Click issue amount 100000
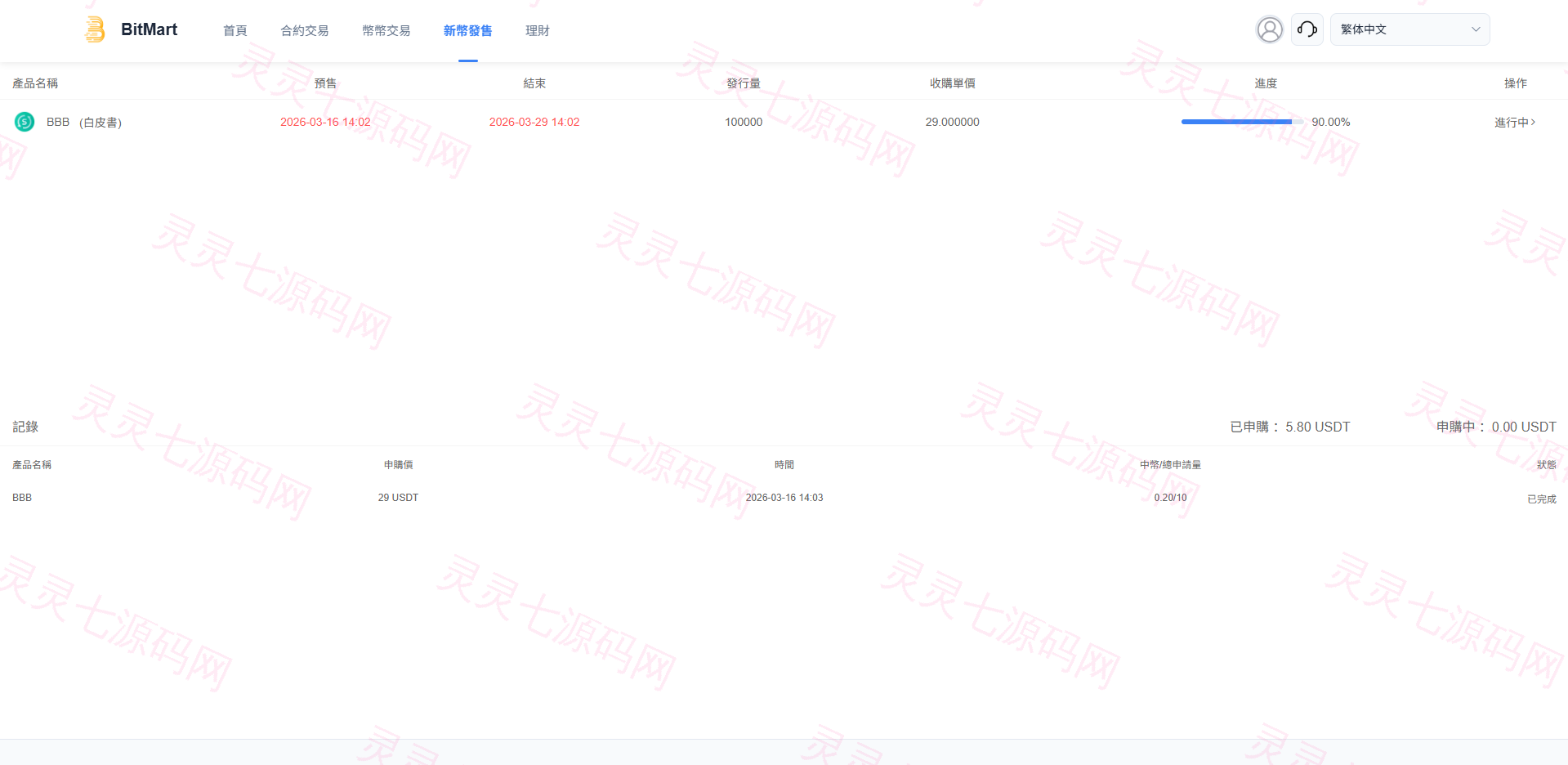This screenshot has width=1568, height=765. coord(744,122)
